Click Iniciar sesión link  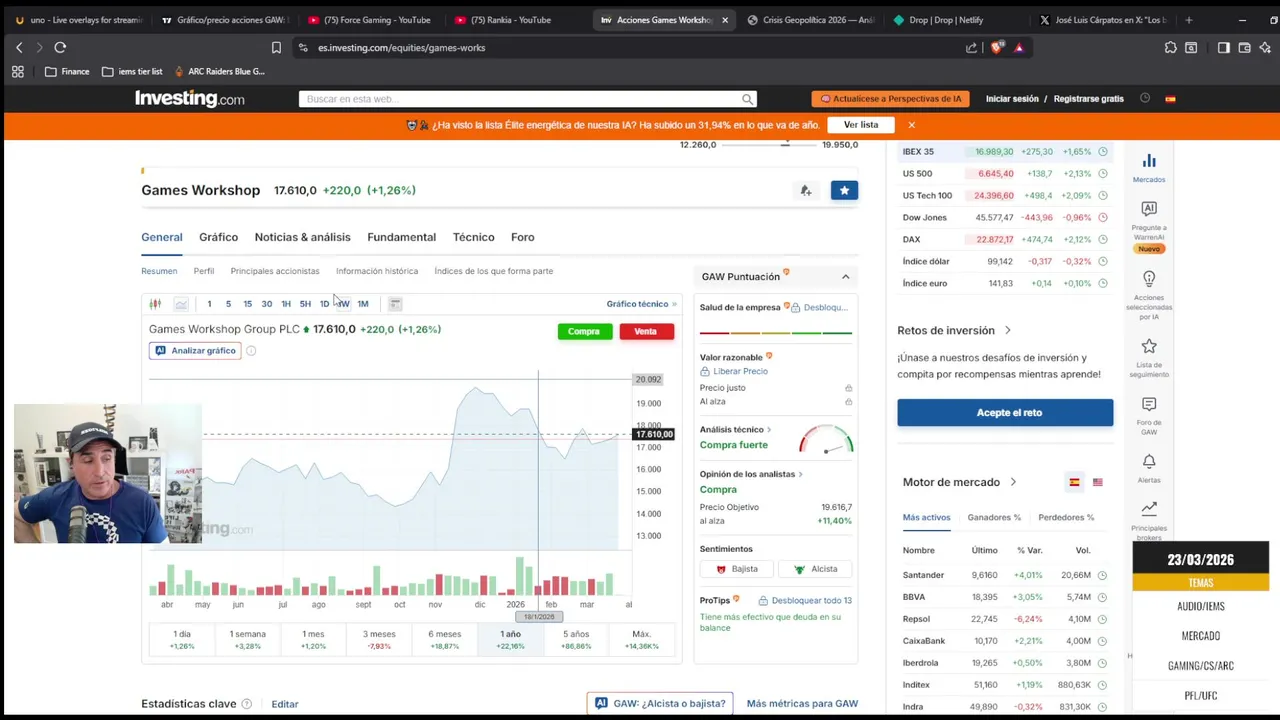tap(1012, 99)
